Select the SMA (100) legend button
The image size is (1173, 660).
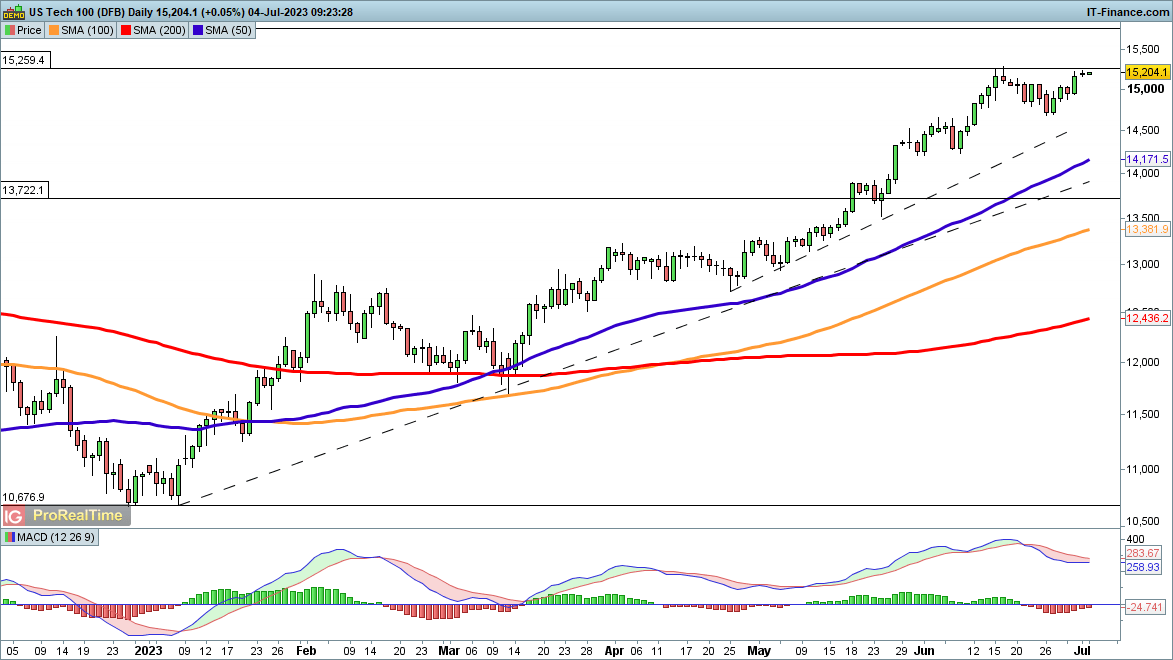[81, 30]
